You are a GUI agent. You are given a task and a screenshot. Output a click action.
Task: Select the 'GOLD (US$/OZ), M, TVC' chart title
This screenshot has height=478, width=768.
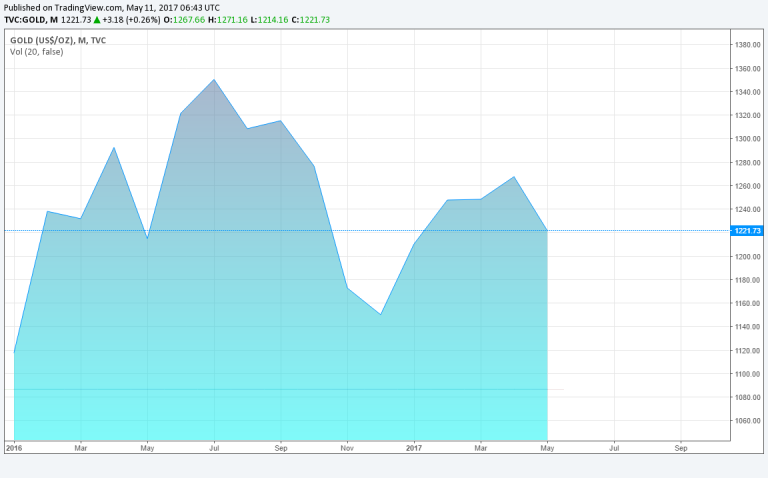58,40
